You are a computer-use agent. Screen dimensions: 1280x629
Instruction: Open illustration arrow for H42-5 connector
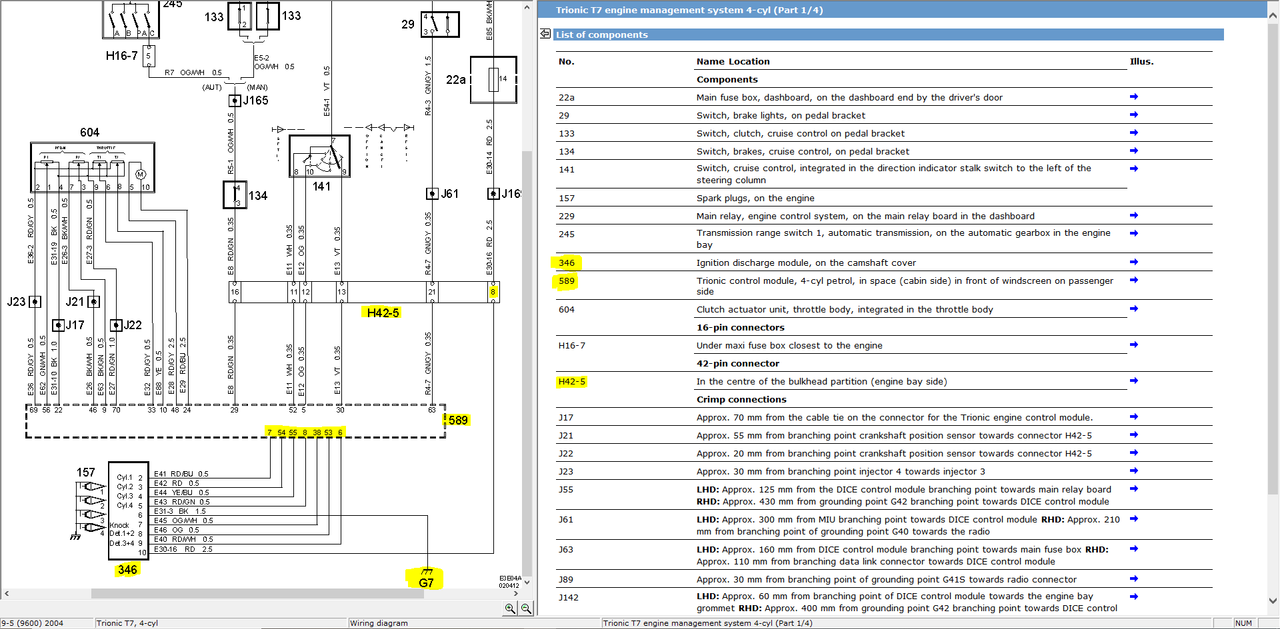tap(1134, 381)
